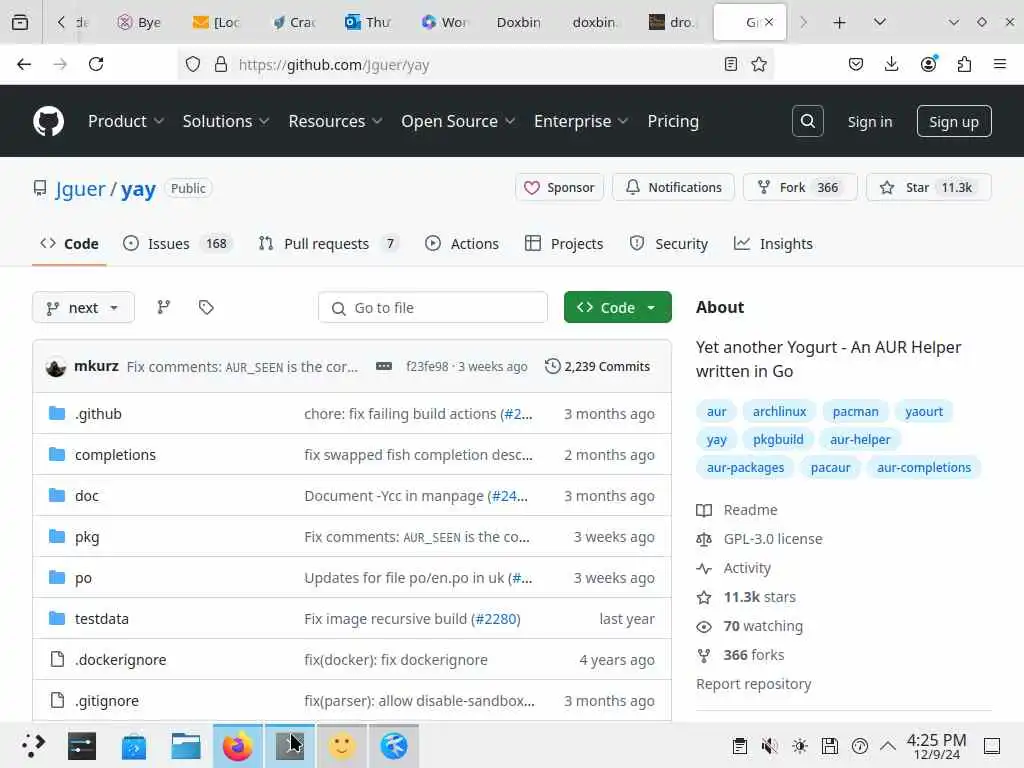Viewport: 1024px width, 768px height.
Task: Open the clipboard tray icon
Action: pos(739,746)
